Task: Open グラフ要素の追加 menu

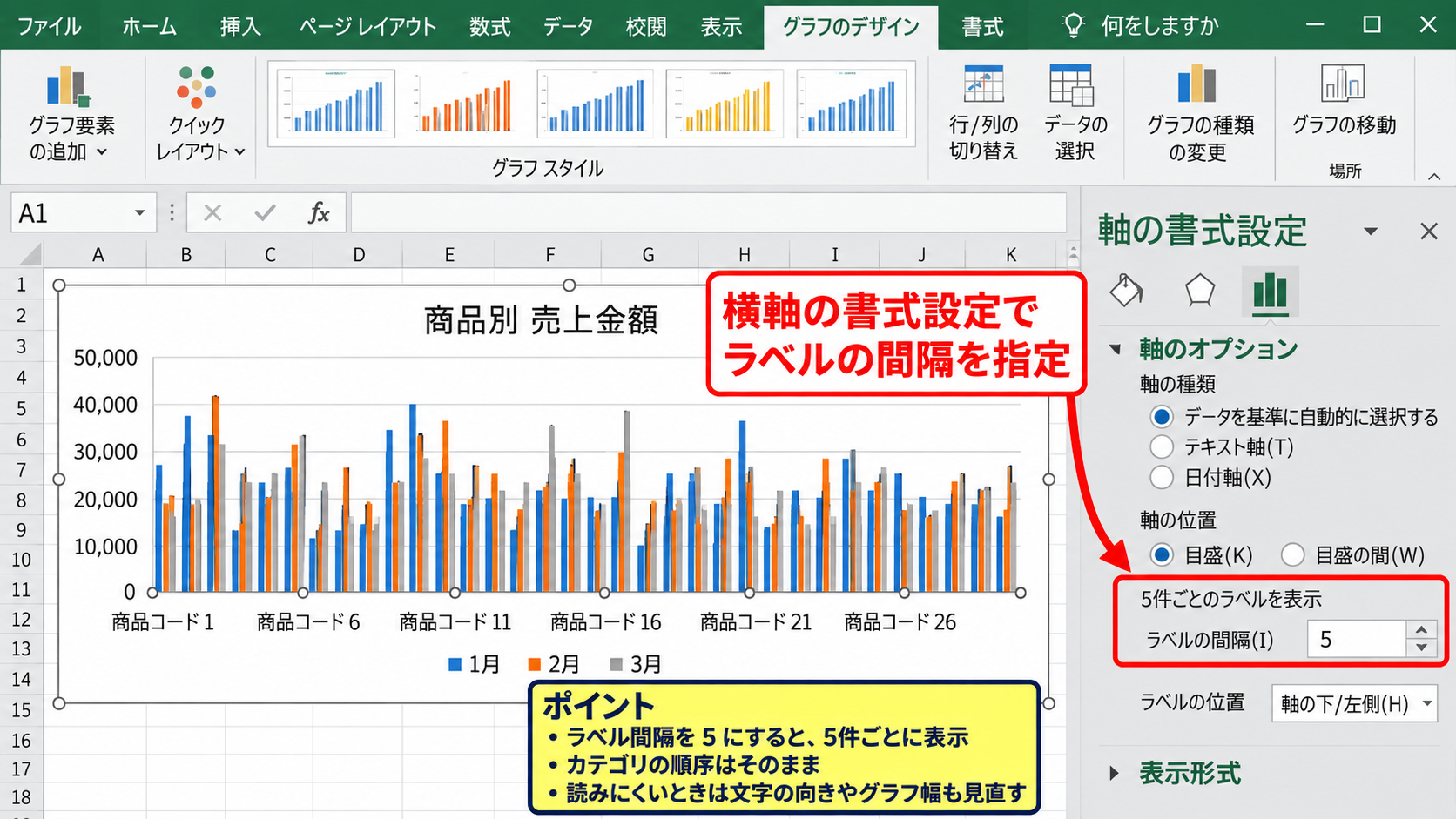Action: [71, 114]
